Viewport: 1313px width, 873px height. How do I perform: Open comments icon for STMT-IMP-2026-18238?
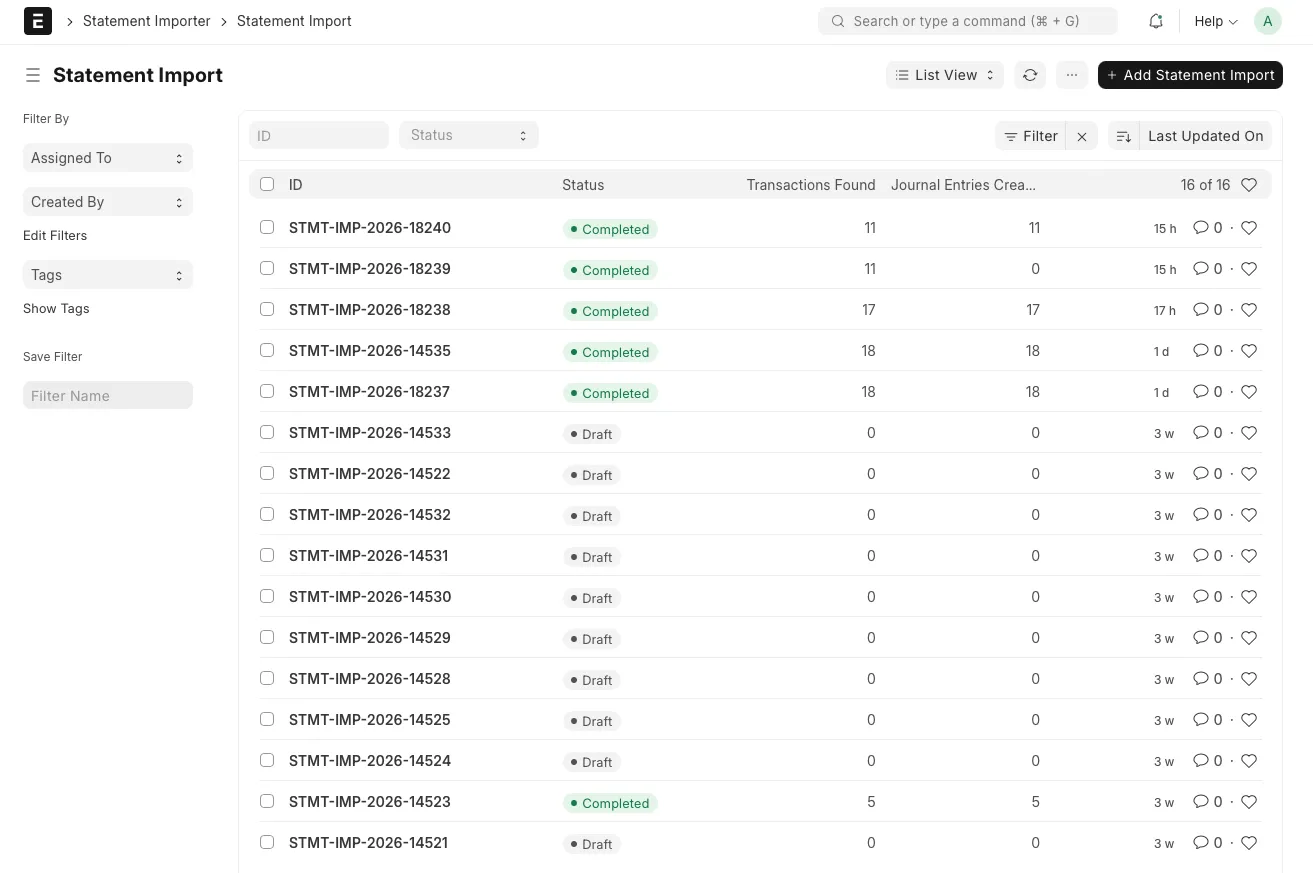pyautogui.click(x=1201, y=310)
